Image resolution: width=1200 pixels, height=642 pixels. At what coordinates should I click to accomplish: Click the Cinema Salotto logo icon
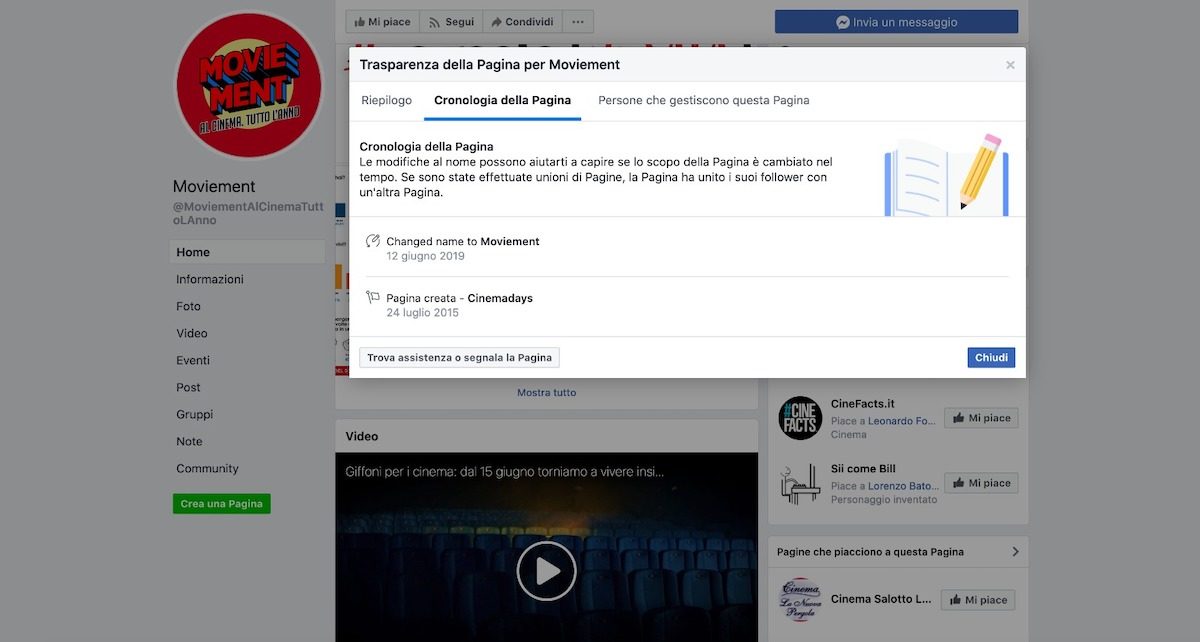pyautogui.click(x=800, y=600)
